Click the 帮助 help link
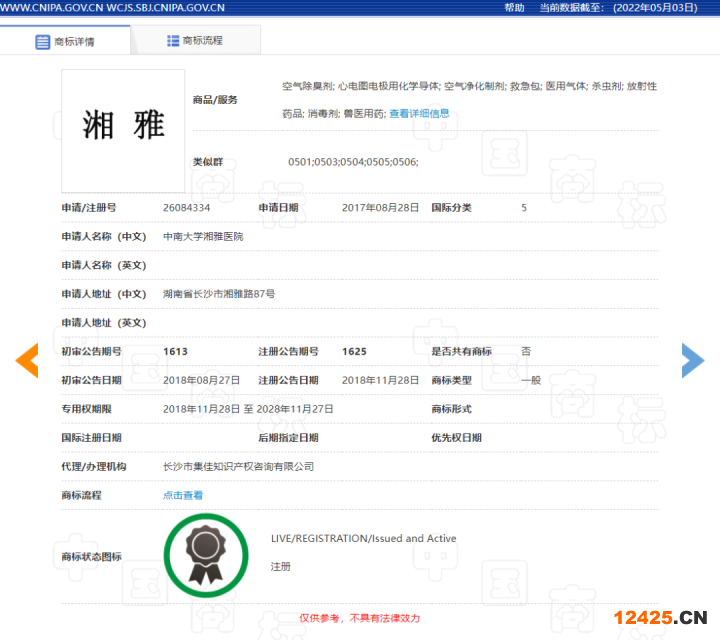The height and width of the screenshot is (640, 720). [x=514, y=8]
